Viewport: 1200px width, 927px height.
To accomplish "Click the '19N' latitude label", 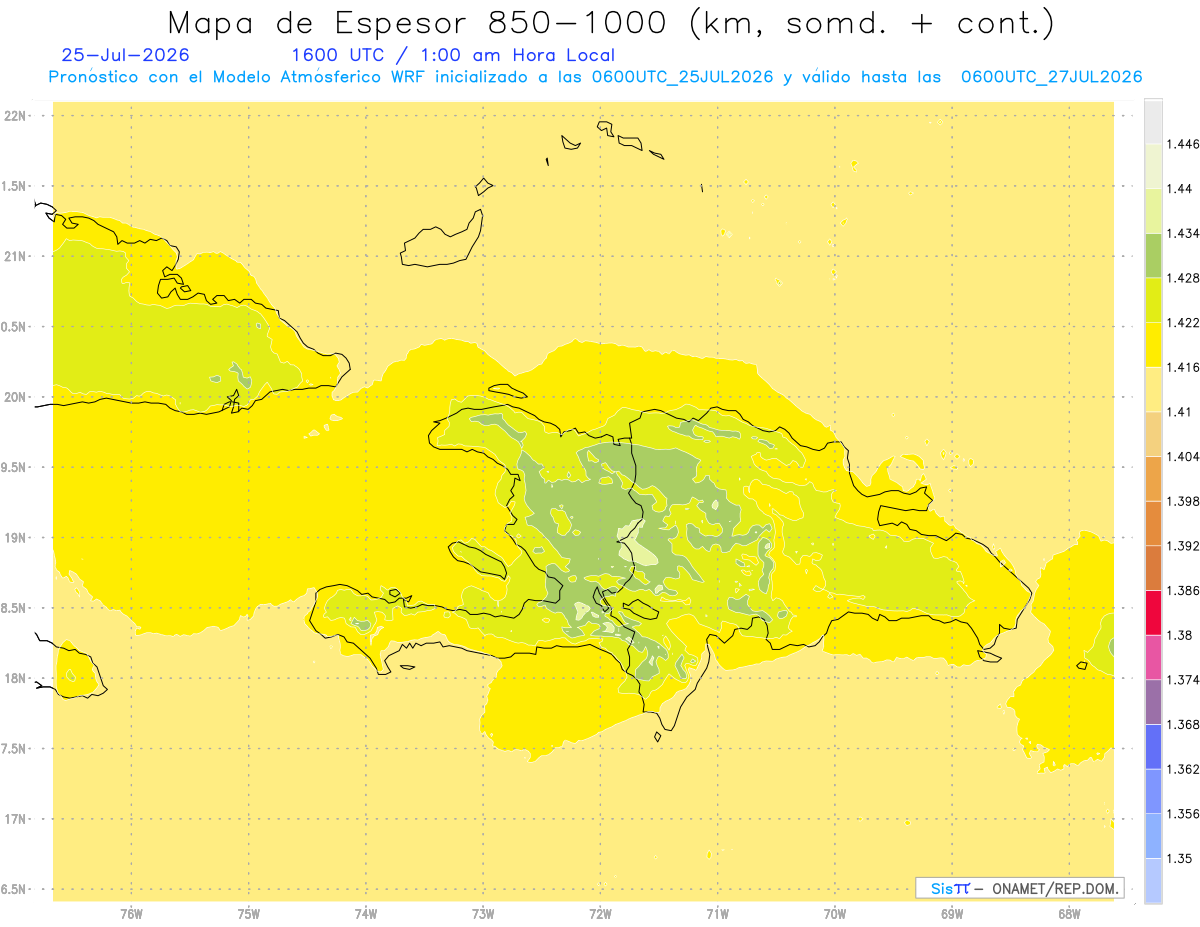I will [x=15, y=538].
